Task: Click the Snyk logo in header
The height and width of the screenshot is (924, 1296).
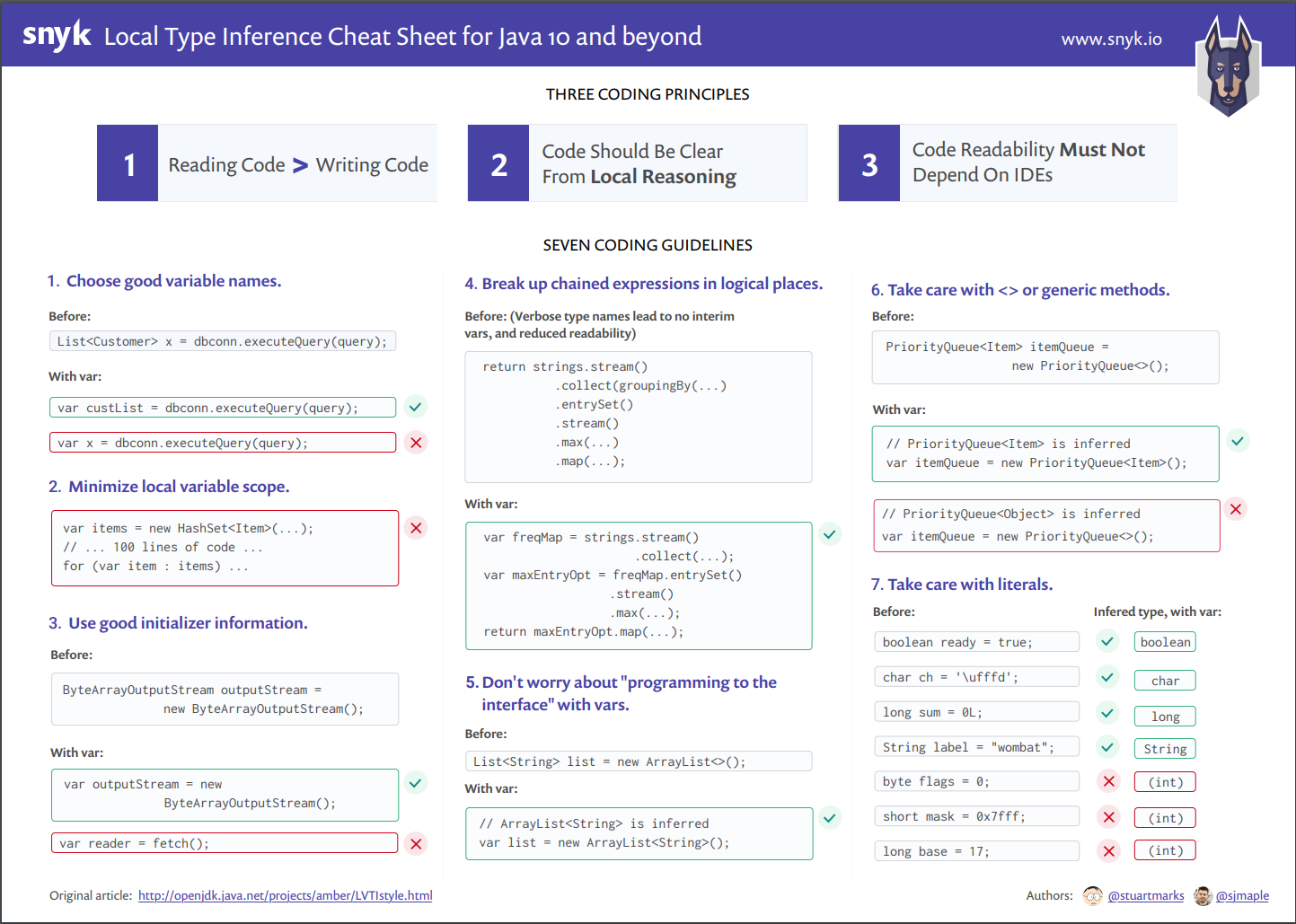Action: tap(57, 35)
